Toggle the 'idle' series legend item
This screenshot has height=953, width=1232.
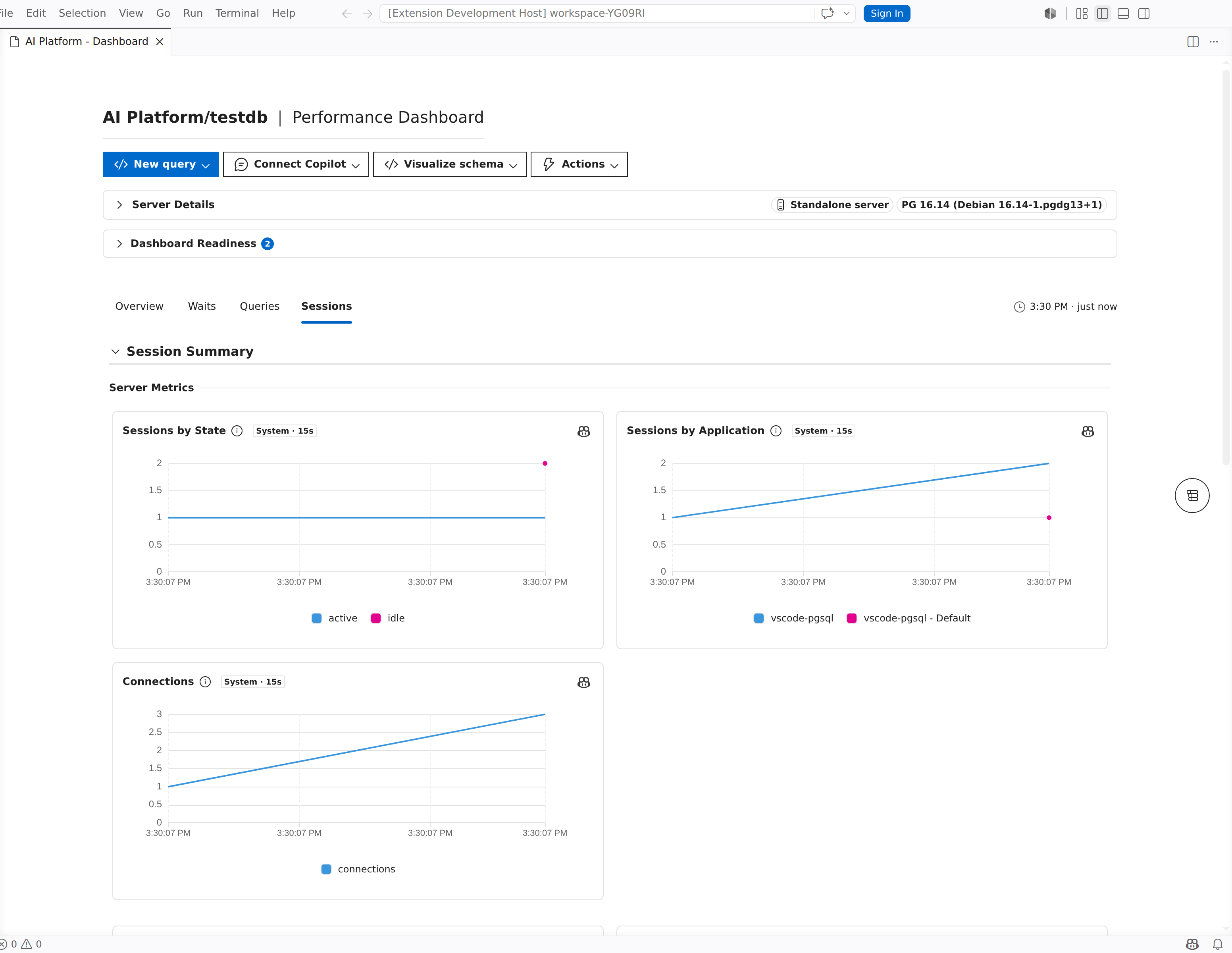[388, 618]
